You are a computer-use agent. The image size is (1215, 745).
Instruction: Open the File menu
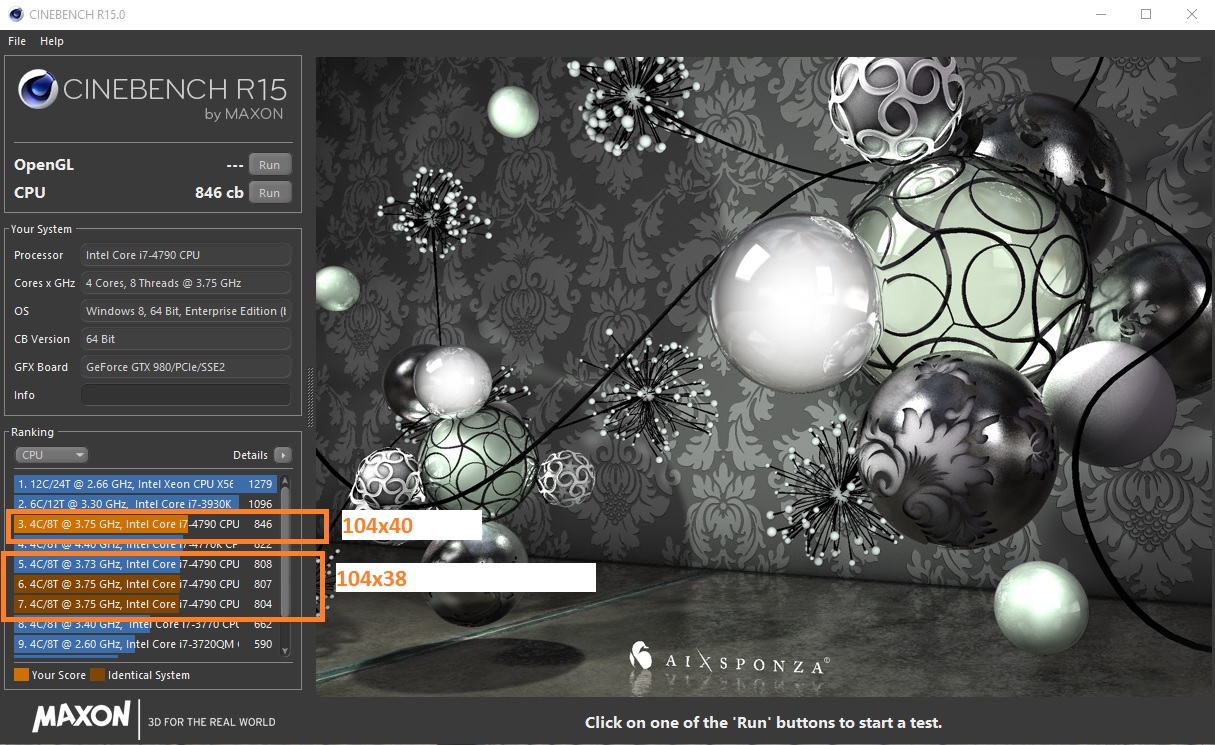coord(17,41)
